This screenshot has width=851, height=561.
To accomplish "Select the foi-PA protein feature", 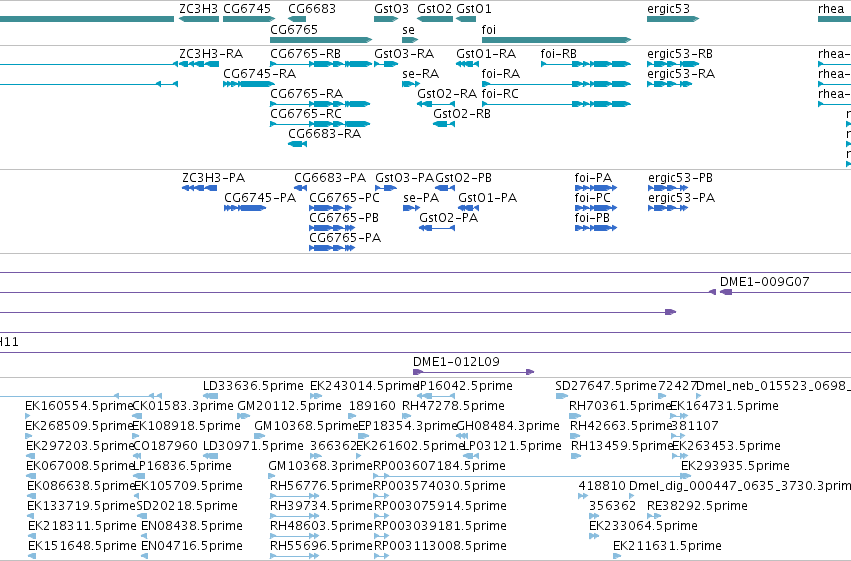I will click(596, 188).
